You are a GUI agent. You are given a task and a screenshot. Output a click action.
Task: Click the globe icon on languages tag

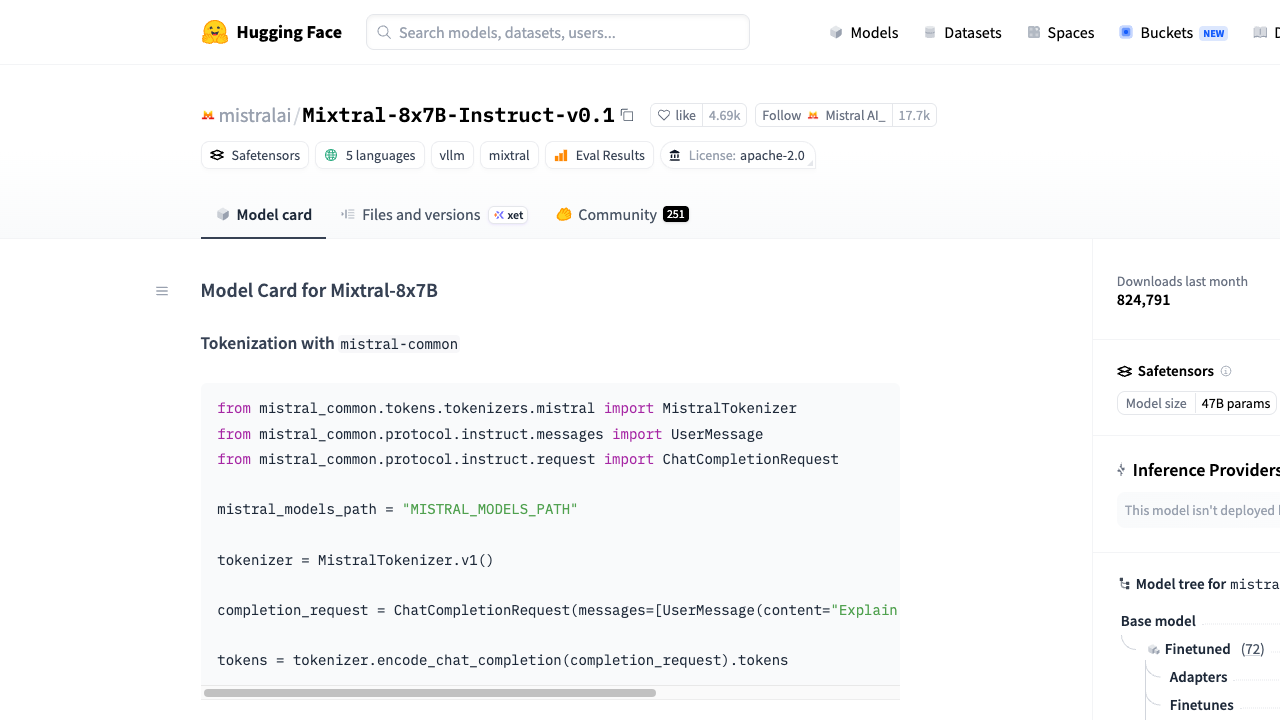(331, 155)
